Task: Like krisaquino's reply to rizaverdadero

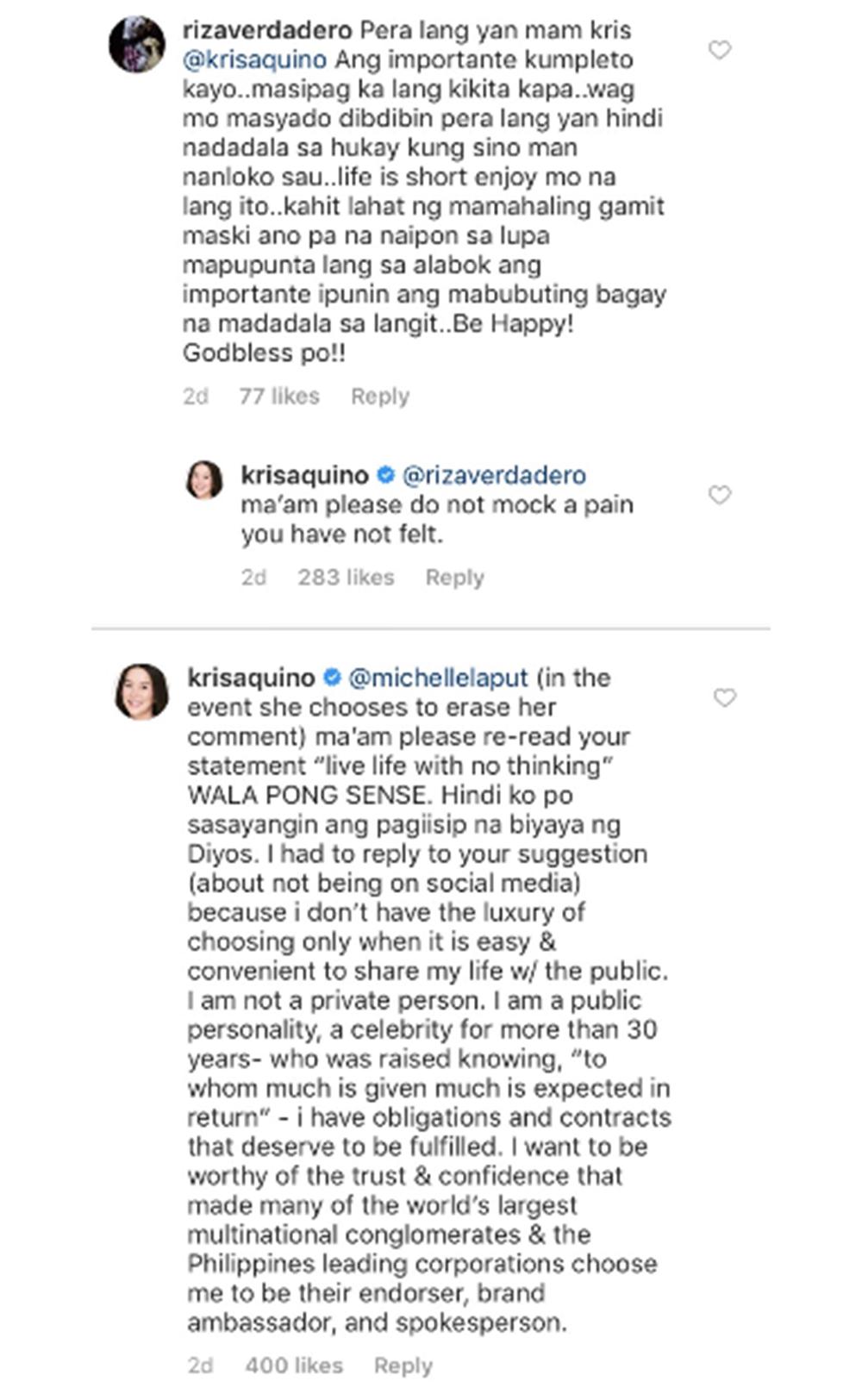Action: click(x=720, y=495)
